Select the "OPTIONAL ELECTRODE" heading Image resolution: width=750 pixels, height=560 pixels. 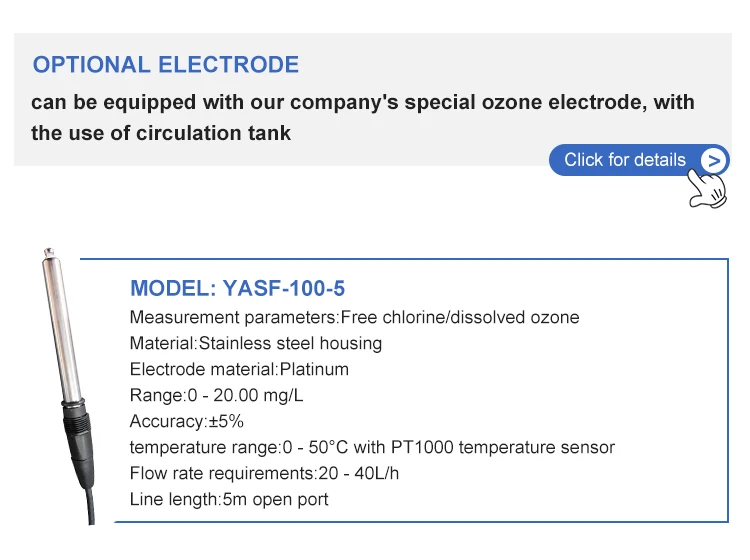166,65
